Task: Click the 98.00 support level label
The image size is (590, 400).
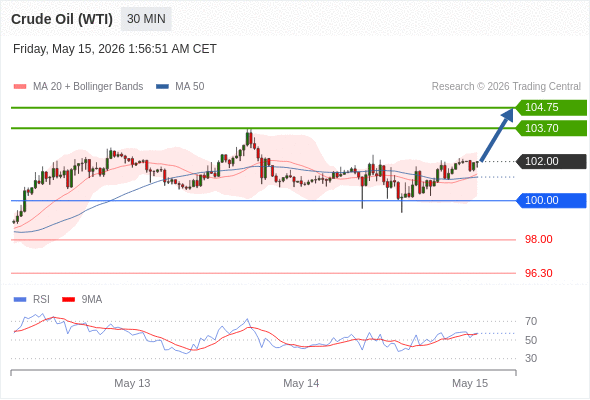Action: pyautogui.click(x=538, y=239)
